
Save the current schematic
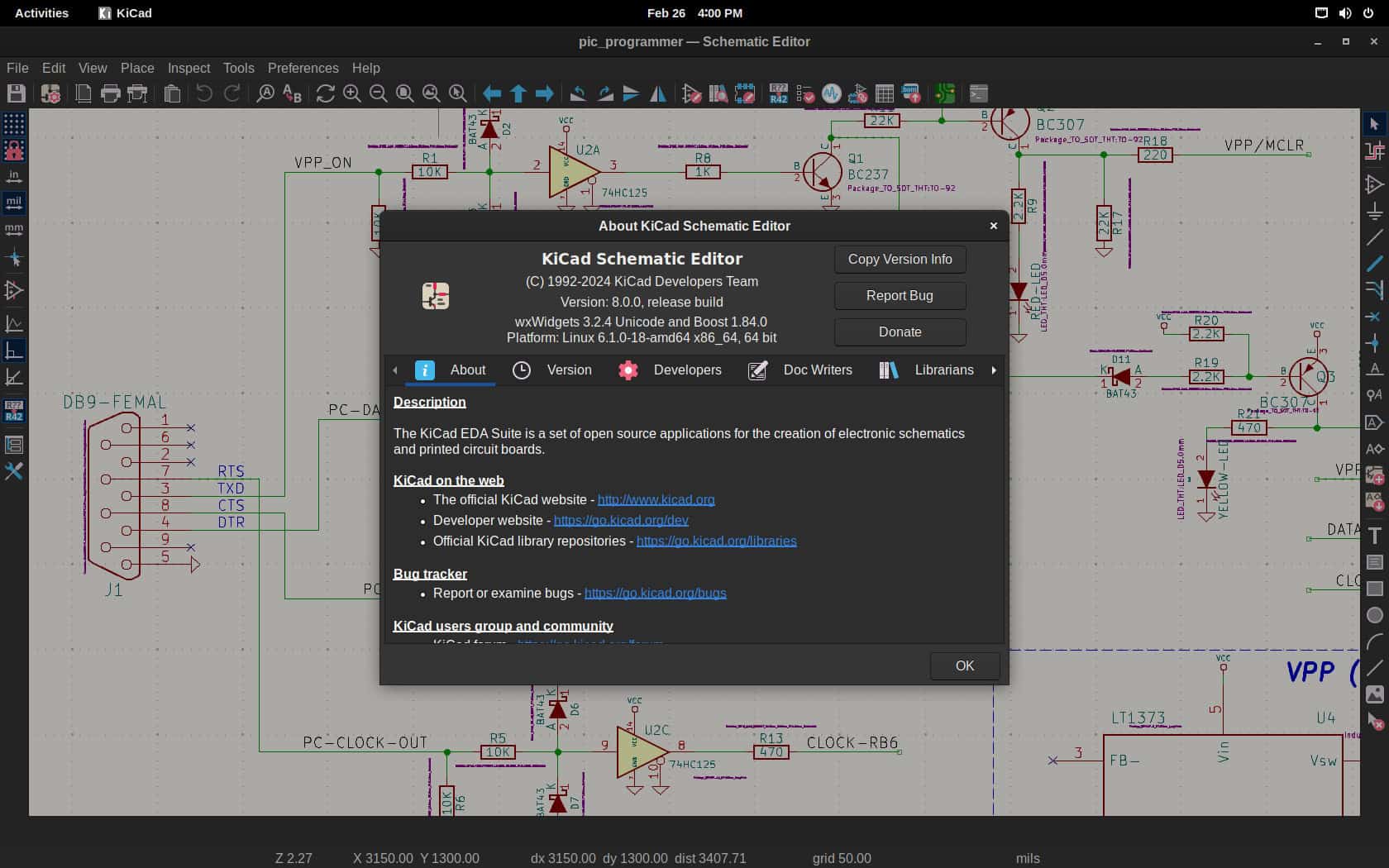pyautogui.click(x=15, y=93)
